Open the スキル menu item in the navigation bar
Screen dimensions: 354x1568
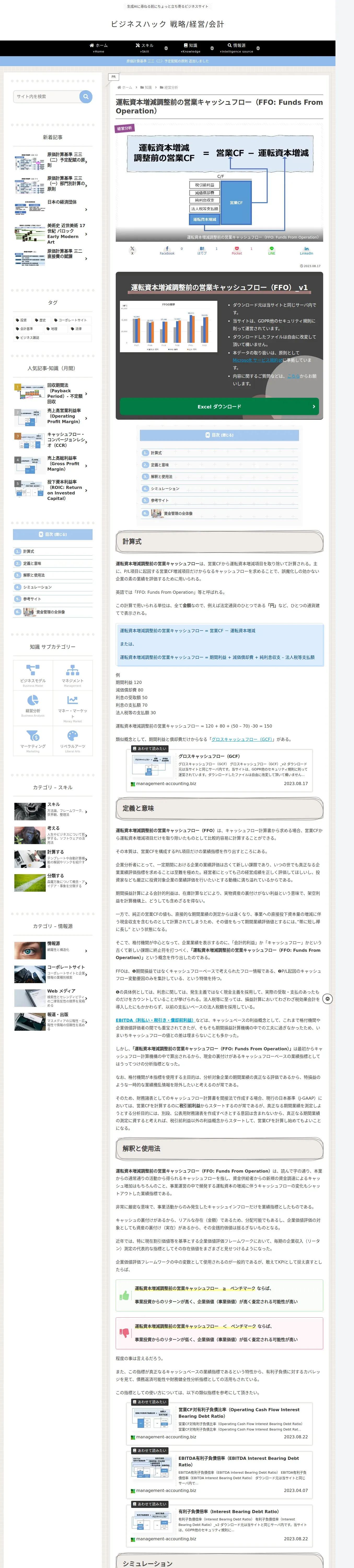tap(145, 48)
